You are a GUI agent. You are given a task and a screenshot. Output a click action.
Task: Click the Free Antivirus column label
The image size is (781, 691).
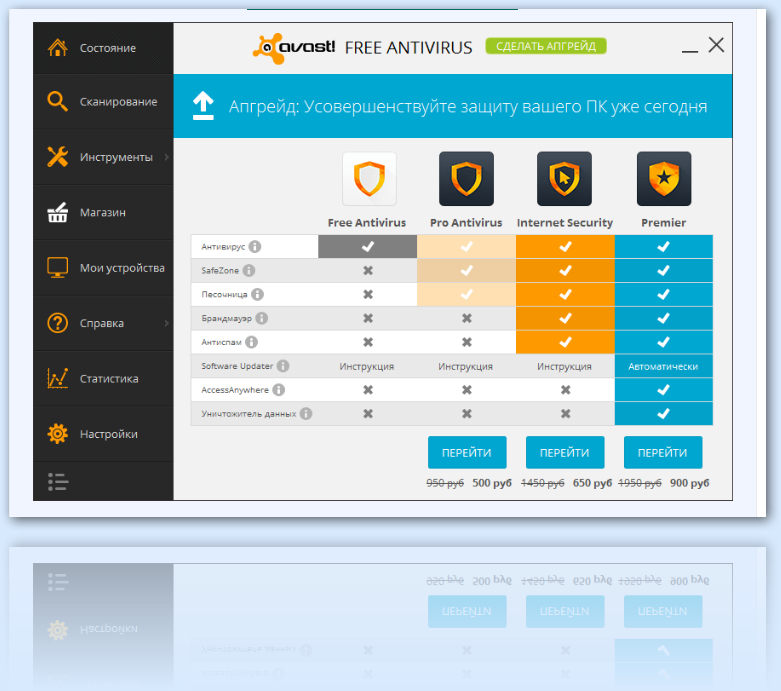point(367,223)
